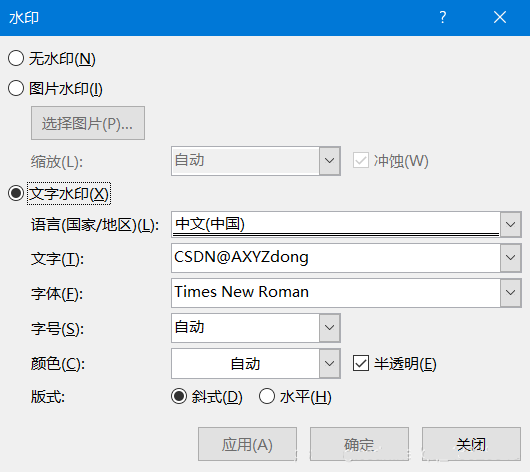Click the 确定 button

359,444
